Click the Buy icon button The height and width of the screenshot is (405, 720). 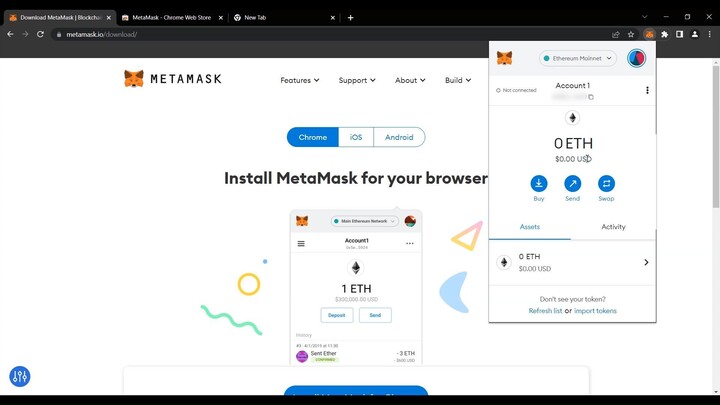pyautogui.click(x=539, y=184)
